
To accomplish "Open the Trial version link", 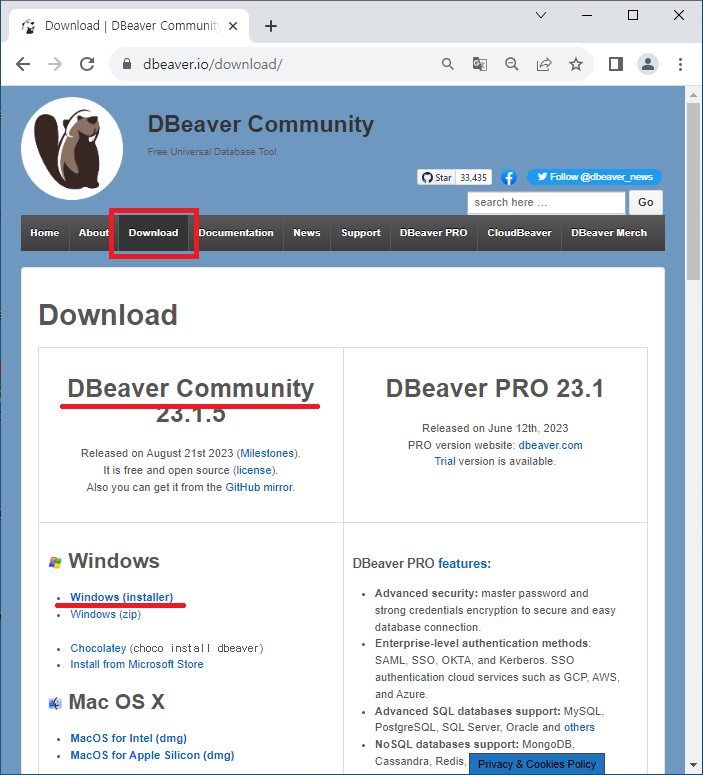I will point(445,461).
